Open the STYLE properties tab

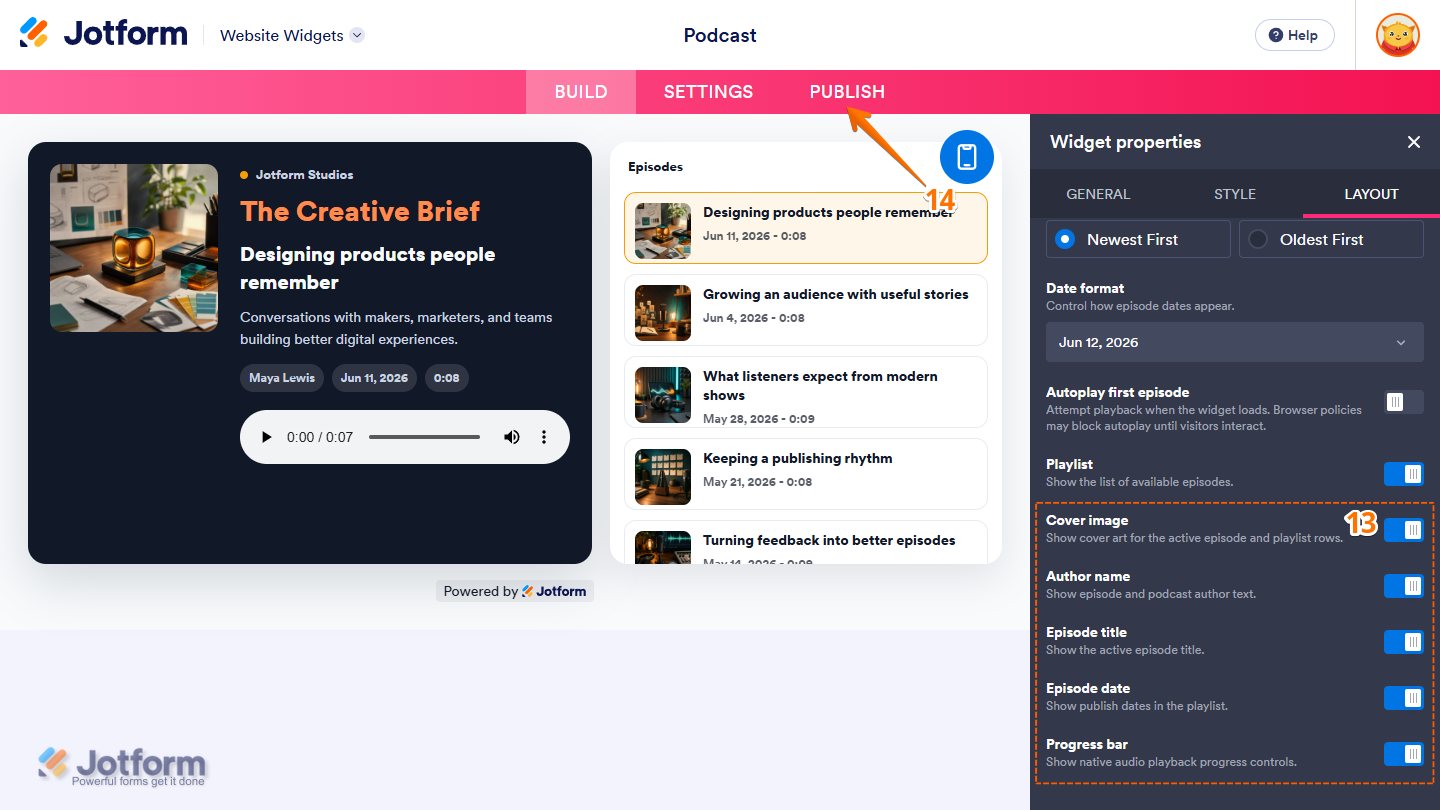(1234, 194)
